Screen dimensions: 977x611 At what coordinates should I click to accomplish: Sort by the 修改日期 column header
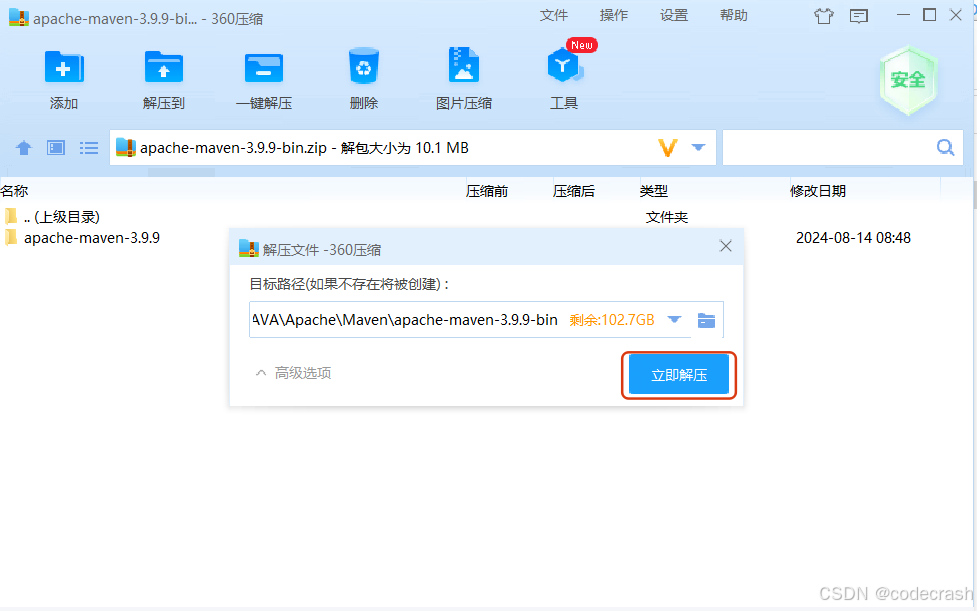coord(817,191)
